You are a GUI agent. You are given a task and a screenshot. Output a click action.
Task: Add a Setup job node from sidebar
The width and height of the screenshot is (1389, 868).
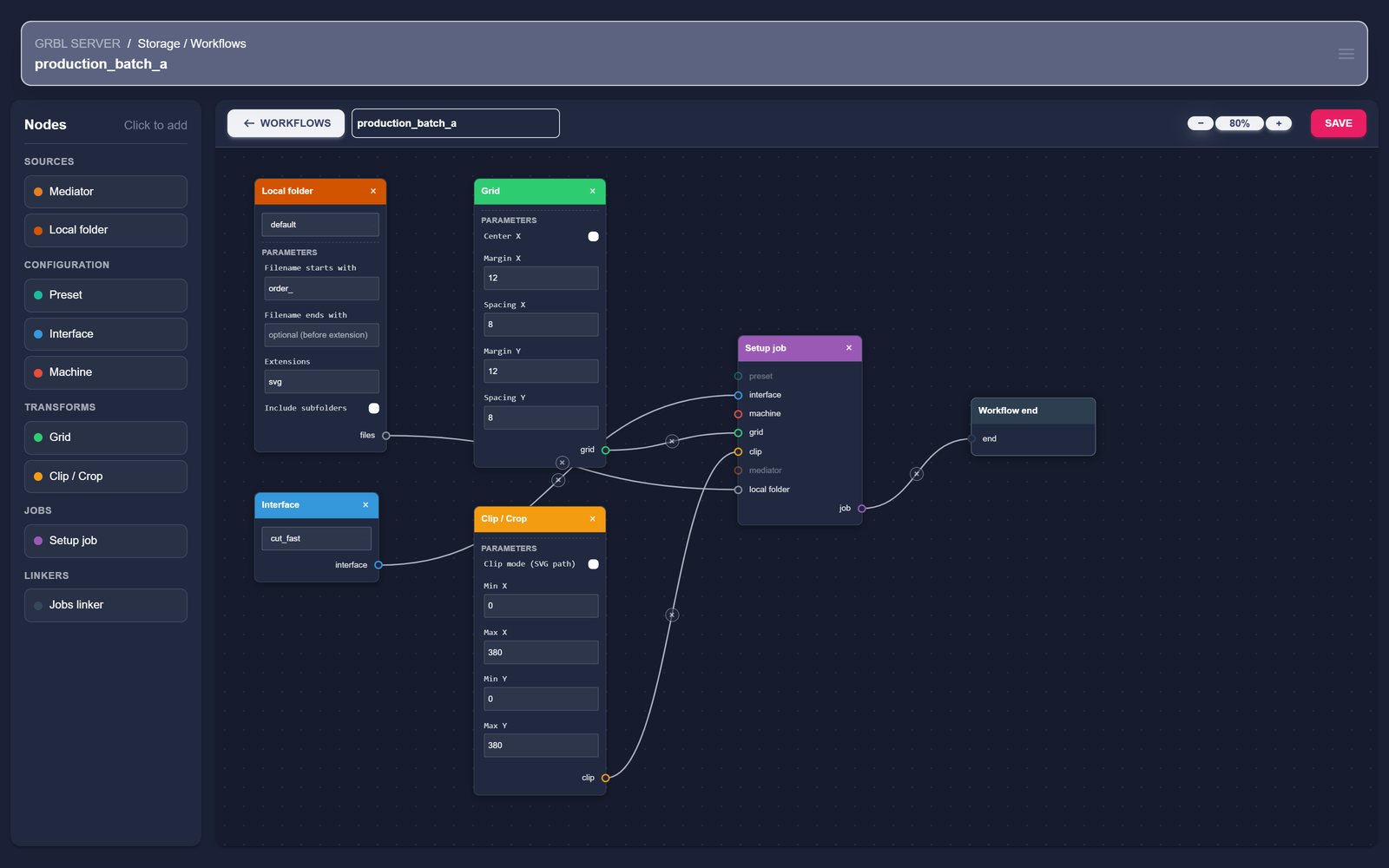[x=106, y=541]
